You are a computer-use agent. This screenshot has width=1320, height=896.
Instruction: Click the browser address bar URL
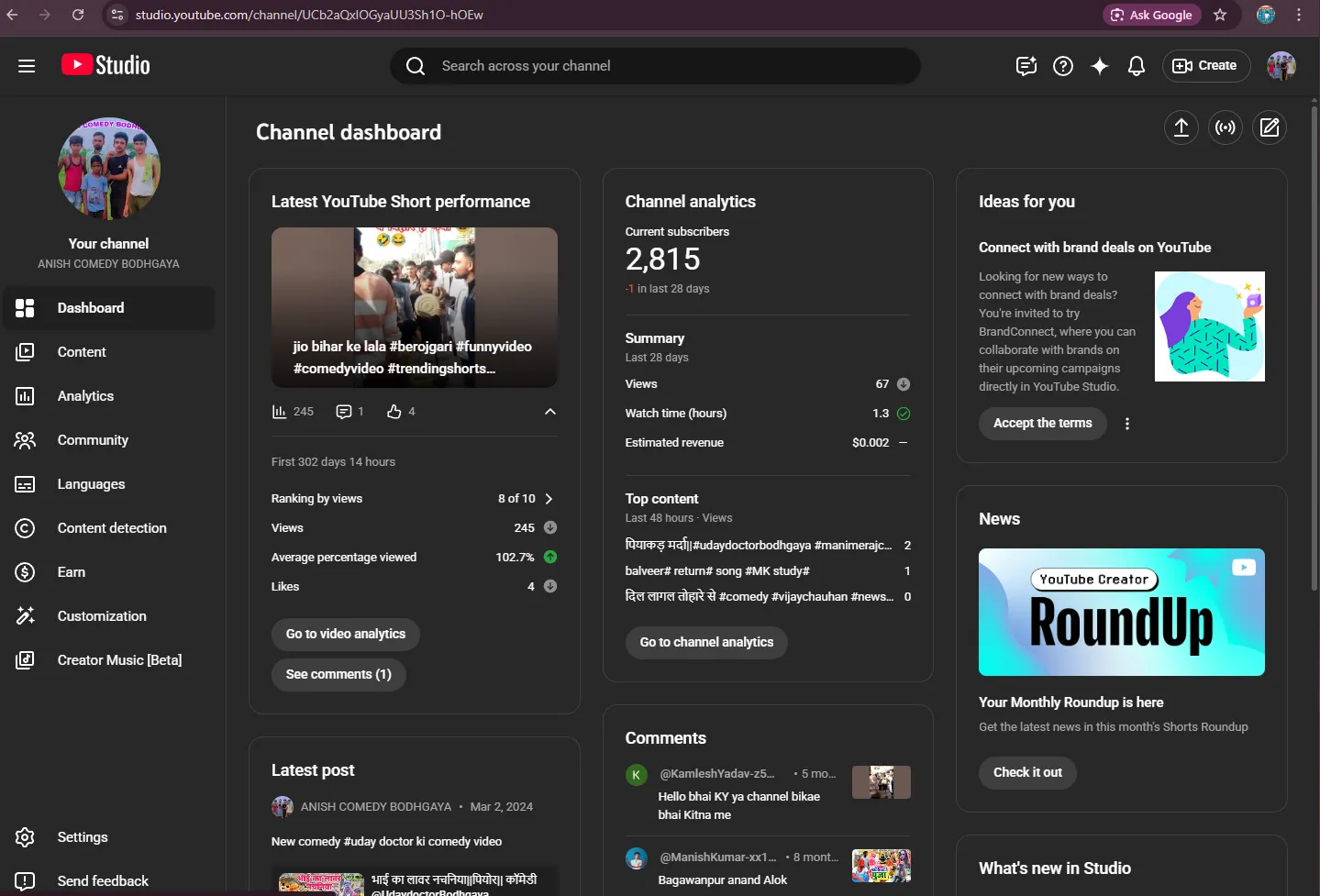pyautogui.click(x=309, y=15)
